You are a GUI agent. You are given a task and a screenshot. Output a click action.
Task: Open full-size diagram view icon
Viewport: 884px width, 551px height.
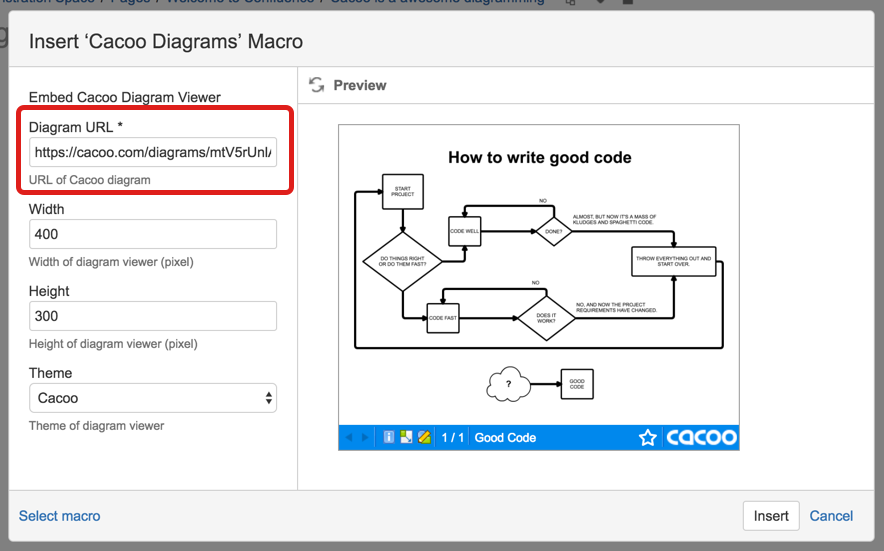406,437
